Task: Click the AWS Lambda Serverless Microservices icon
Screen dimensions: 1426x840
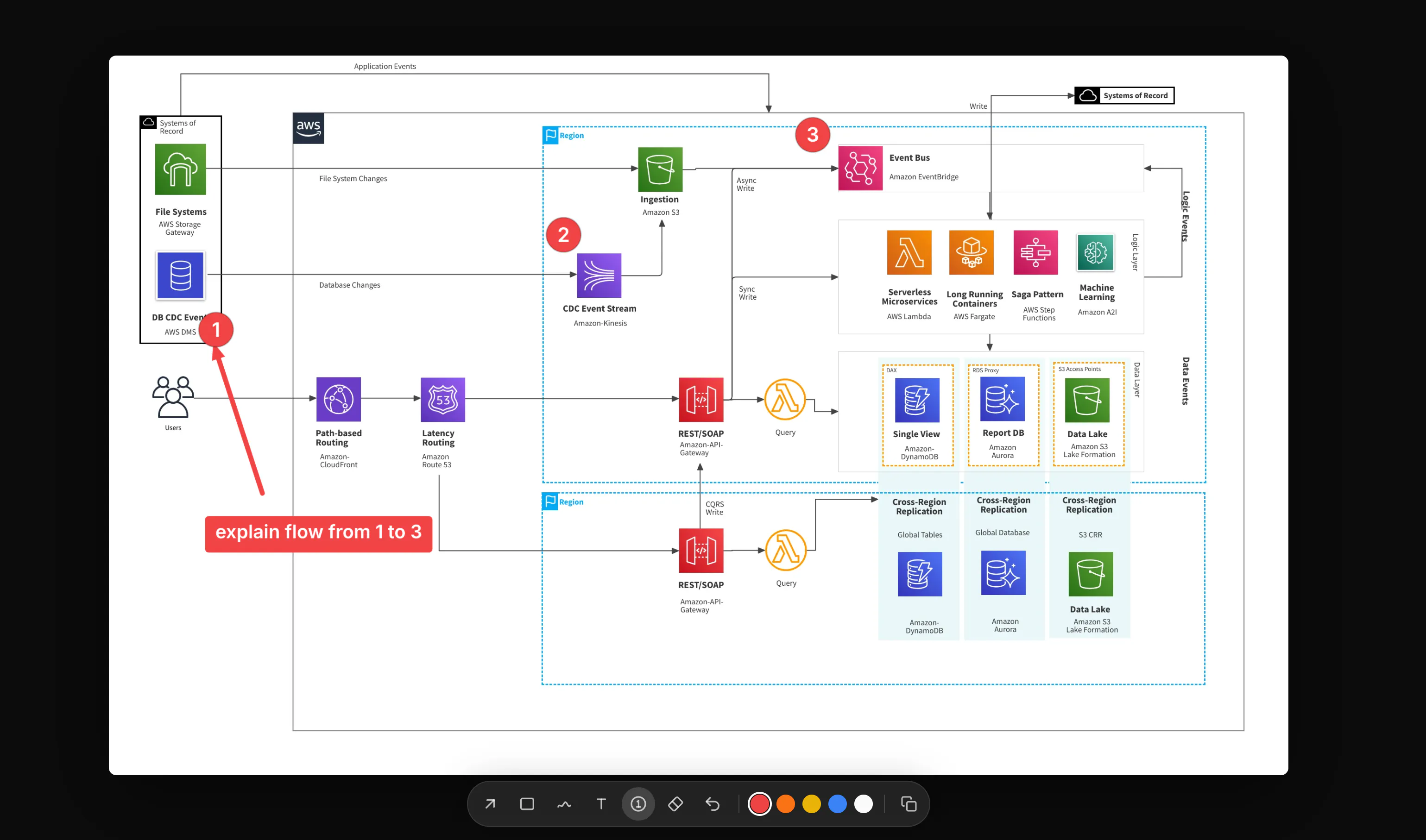Action: (909, 252)
